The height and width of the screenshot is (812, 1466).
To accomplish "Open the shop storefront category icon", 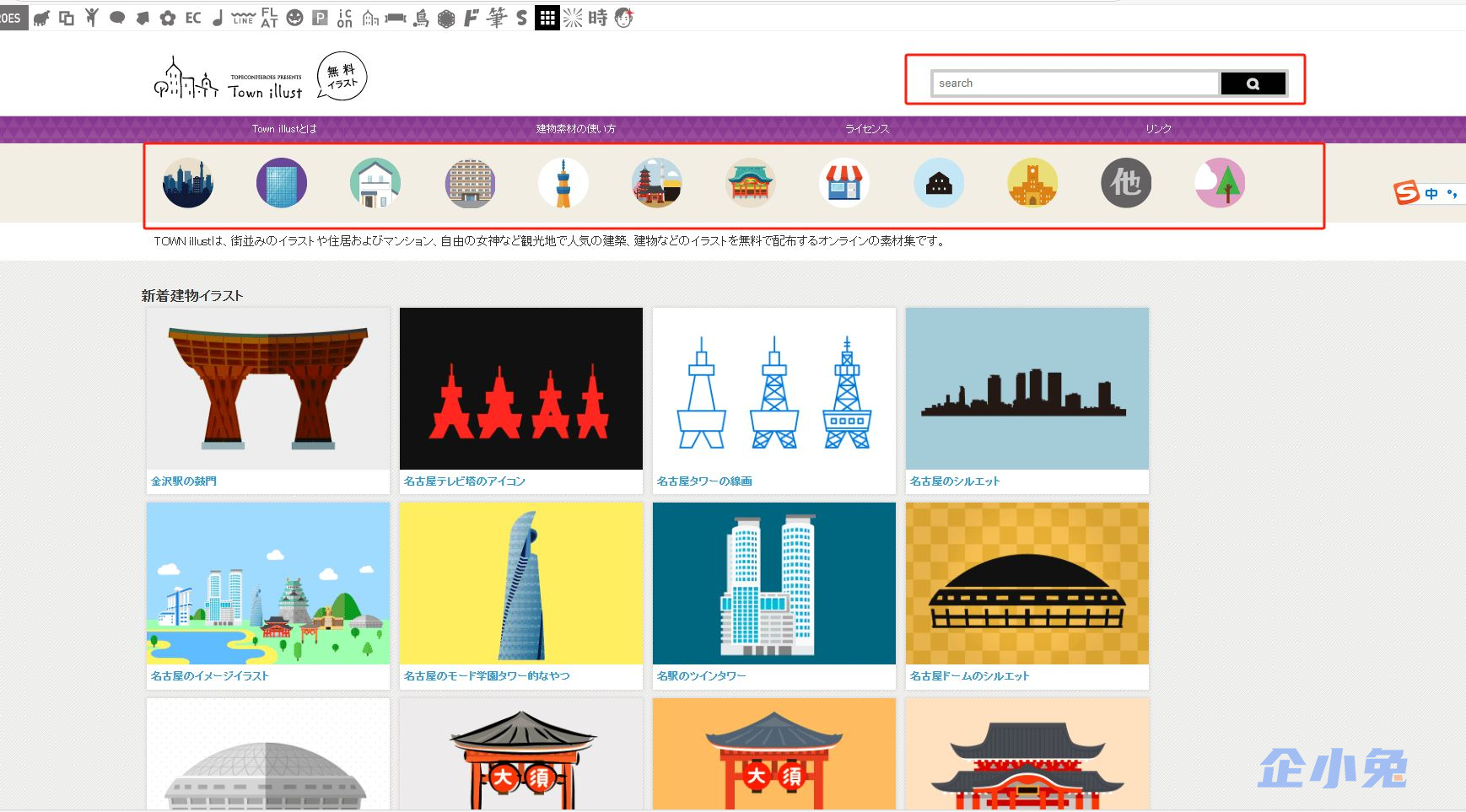I will point(844,183).
